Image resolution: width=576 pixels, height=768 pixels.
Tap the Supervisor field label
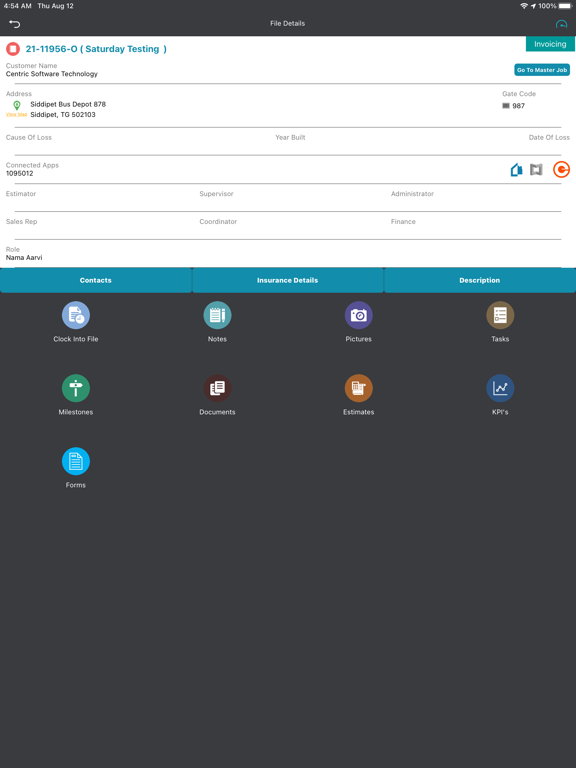(x=216, y=194)
